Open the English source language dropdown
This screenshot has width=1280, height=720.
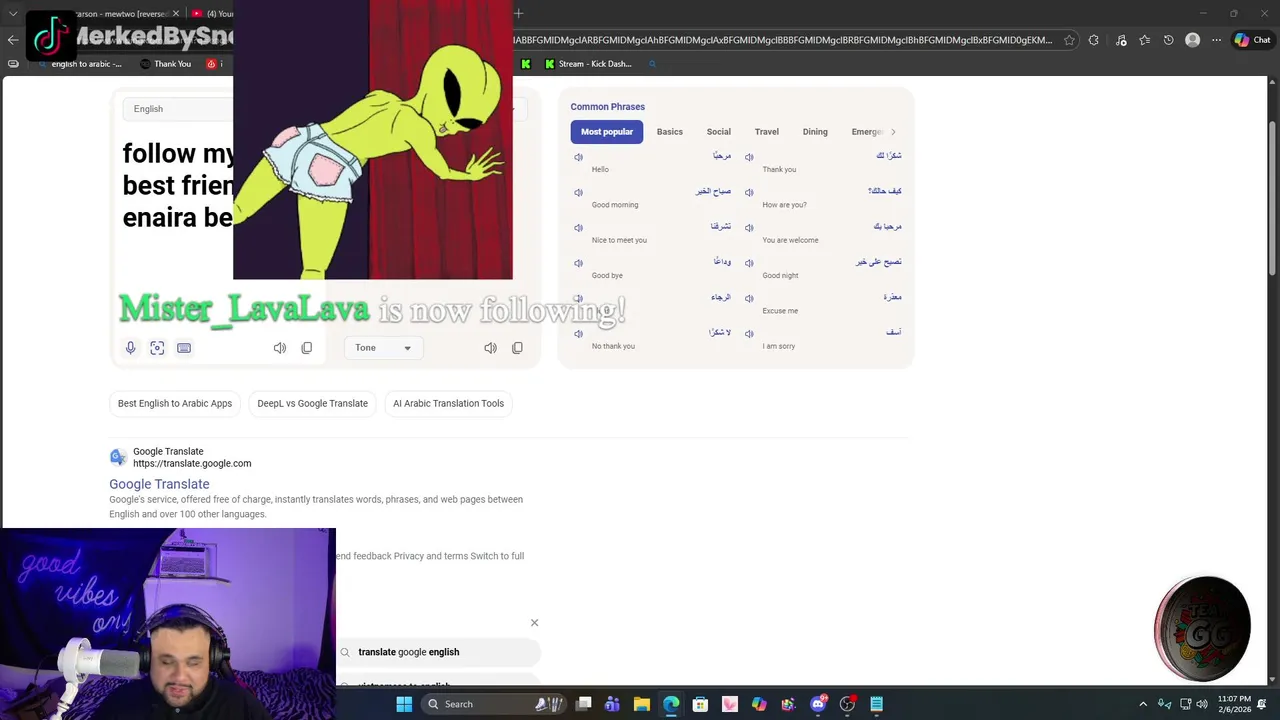tap(178, 109)
